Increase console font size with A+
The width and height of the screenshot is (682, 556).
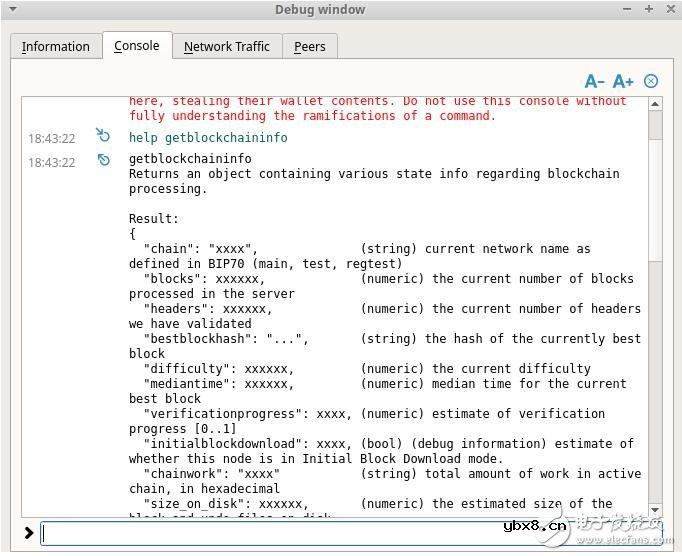click(623, 81)
